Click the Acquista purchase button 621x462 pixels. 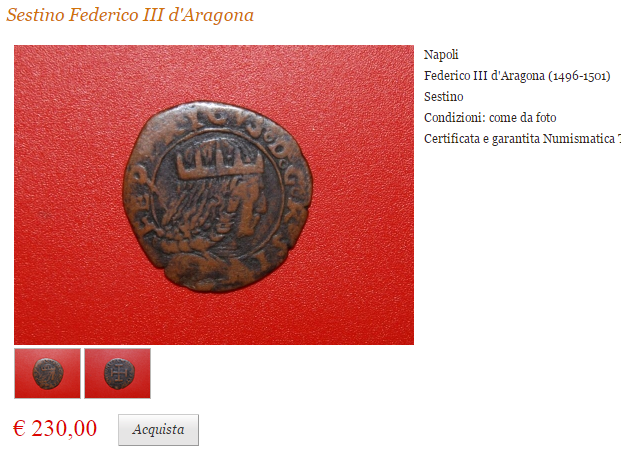[158, 430]
